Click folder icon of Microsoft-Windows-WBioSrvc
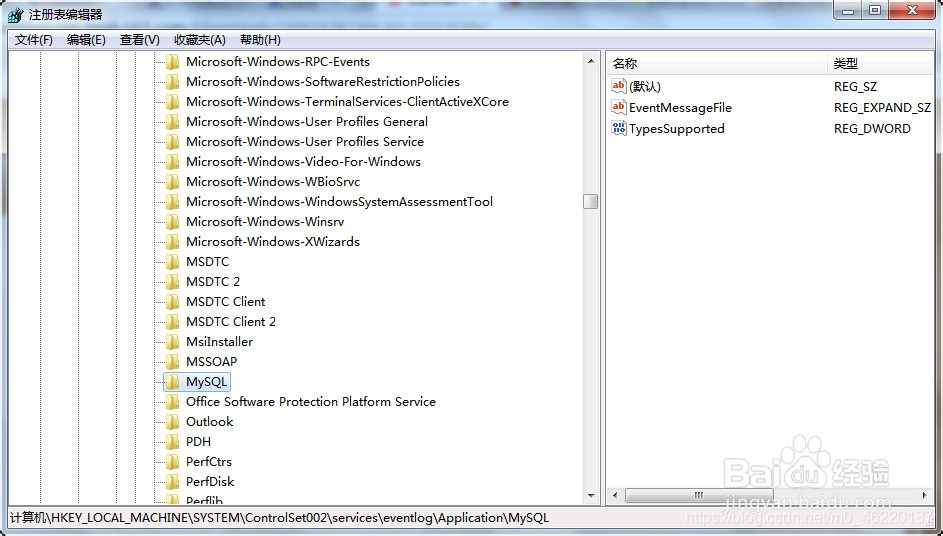This screenshot has width=943, height=536. 173,182
